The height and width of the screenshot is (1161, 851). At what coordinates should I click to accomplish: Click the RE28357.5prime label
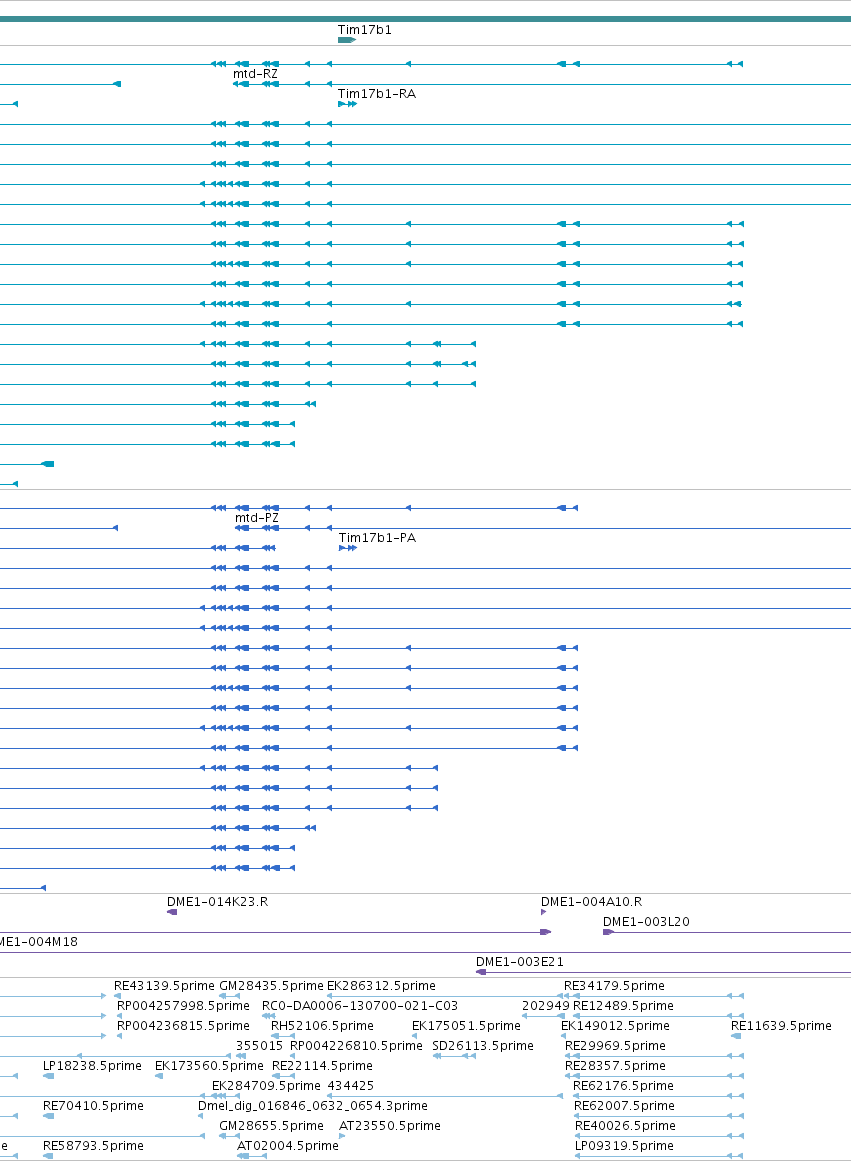[615, 1066]
